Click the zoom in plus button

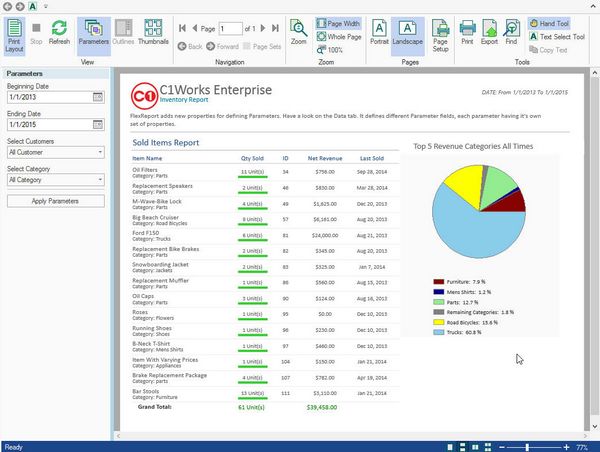(566, 447)
